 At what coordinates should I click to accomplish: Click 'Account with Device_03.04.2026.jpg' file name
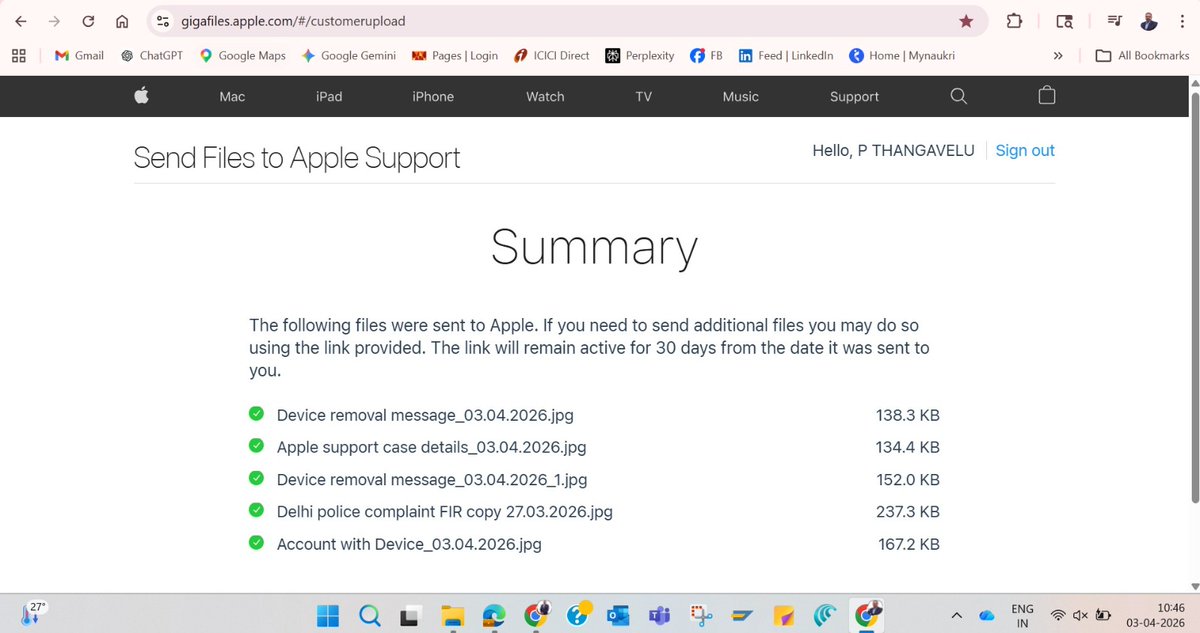[x=409, y=544]
